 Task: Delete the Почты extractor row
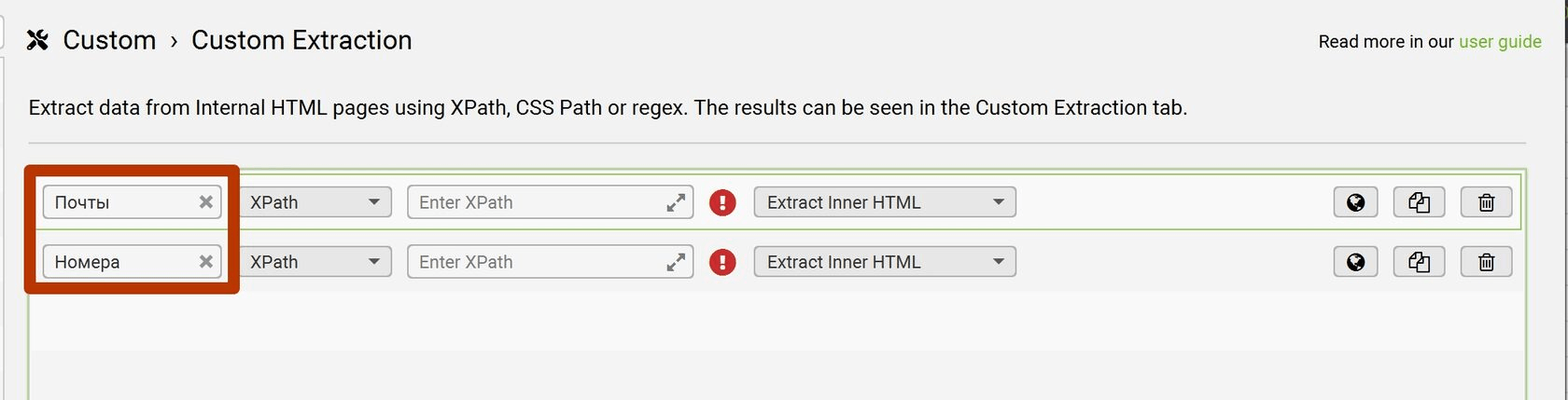click(1486, 202)
